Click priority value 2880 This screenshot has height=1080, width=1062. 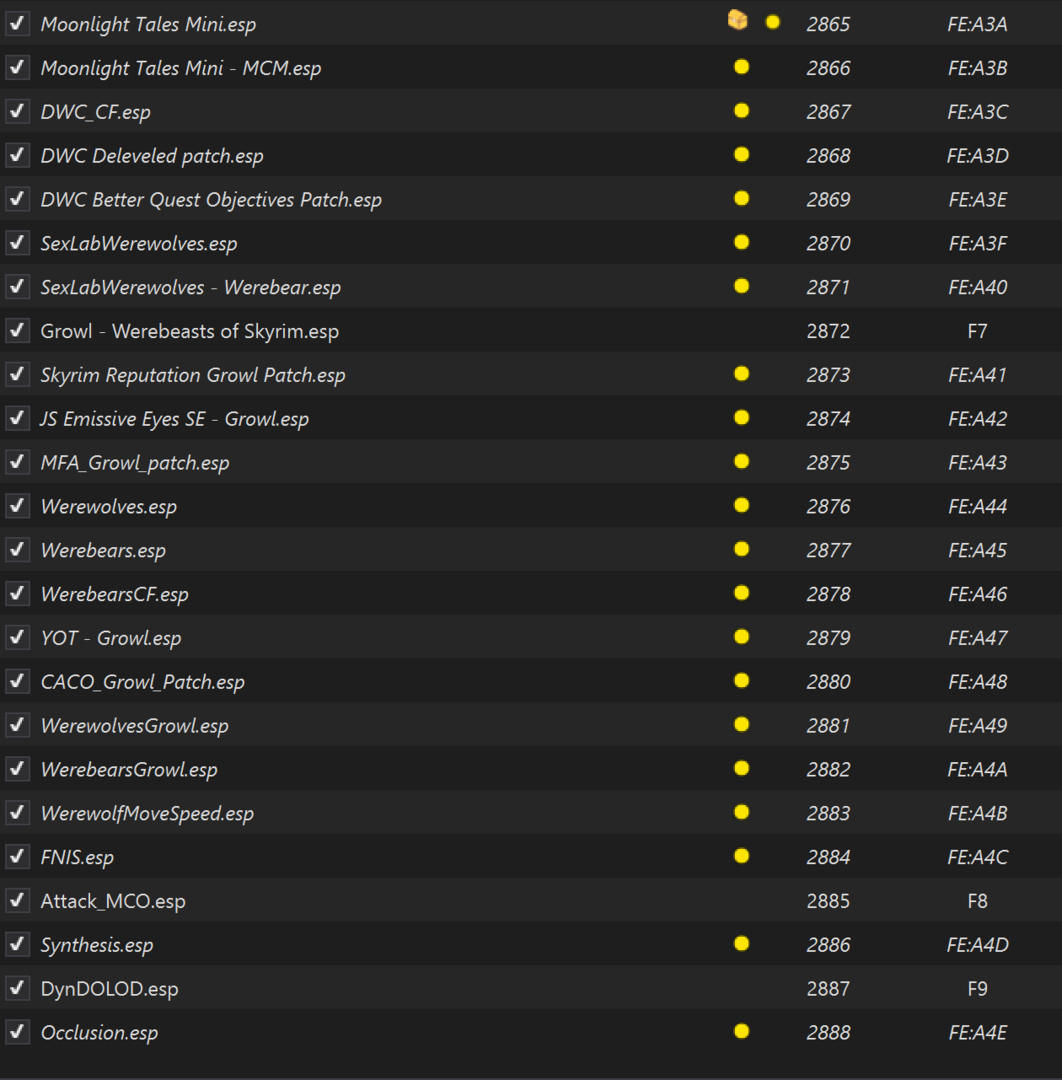pos(829,682)
